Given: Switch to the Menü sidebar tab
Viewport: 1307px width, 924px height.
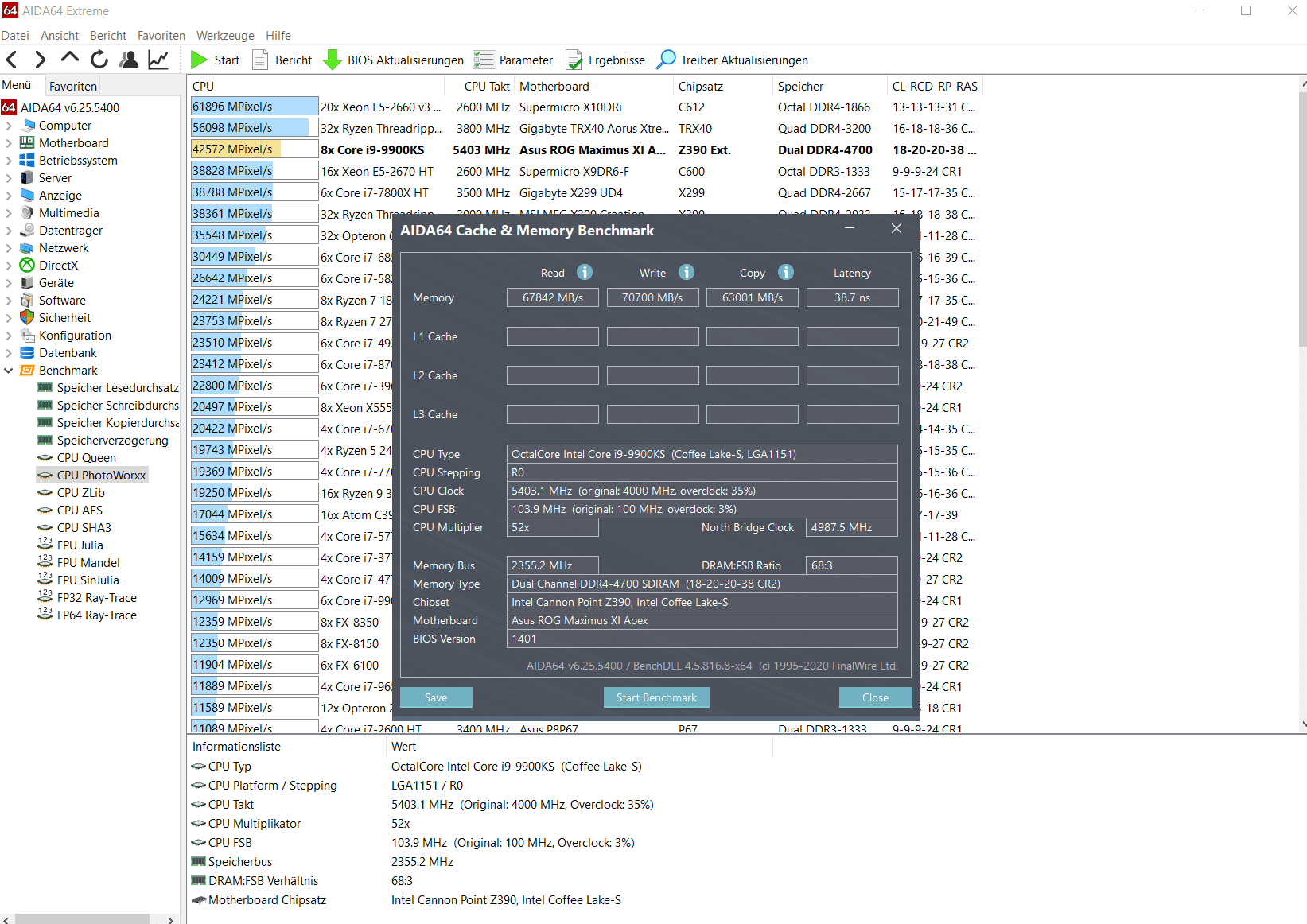Looking at the screenshot, I should [x=17, y=85].
